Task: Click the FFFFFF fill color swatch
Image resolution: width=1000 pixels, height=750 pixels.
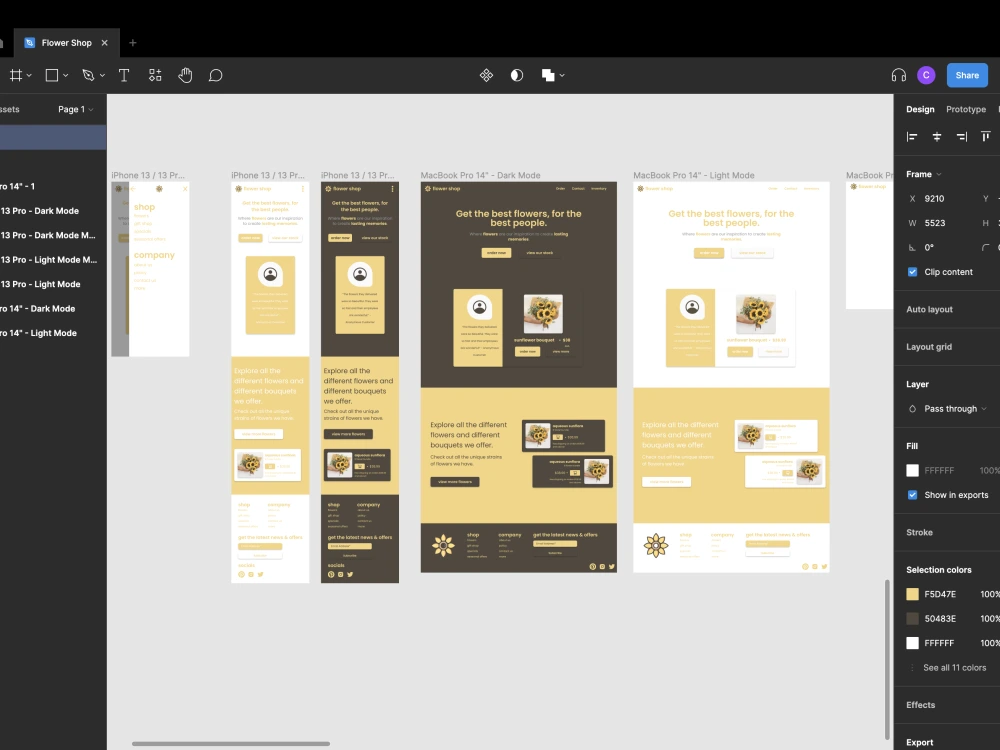Action: click(913, 471)
